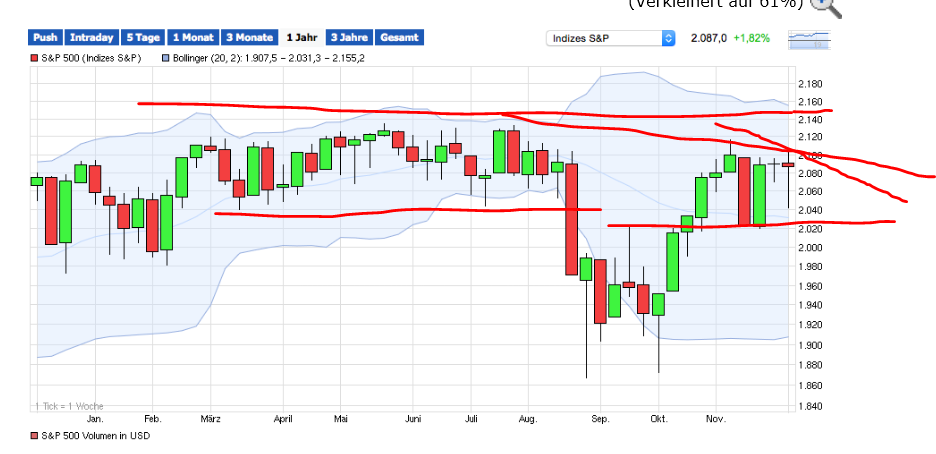Choose the 3 Monate timeframe
Viewport: 936px width, 454px height.
pyautogui.click(x=250, y=38)
